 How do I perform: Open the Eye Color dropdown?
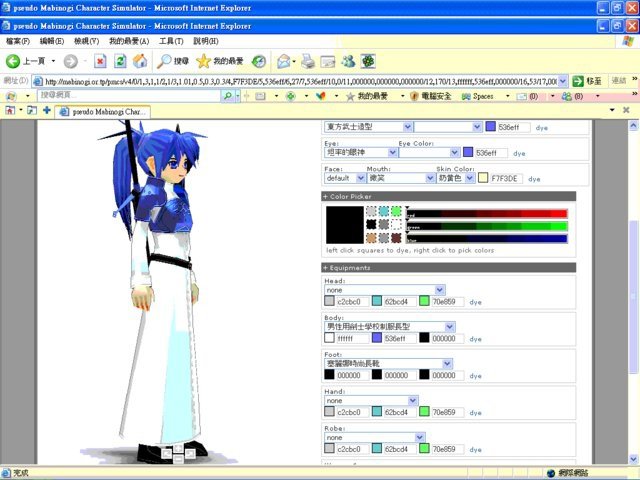(x=429, y=152)
